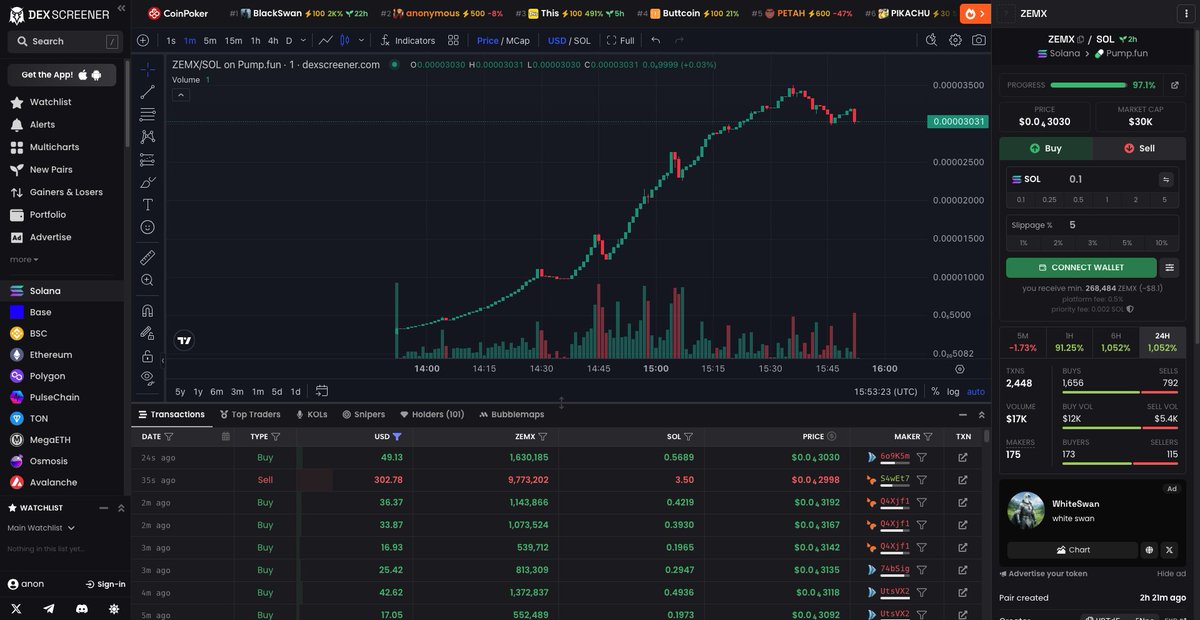Filter transactions by DATE column
The height and width of the screenshot is (620, 1200).
click(x=168, y=436)
